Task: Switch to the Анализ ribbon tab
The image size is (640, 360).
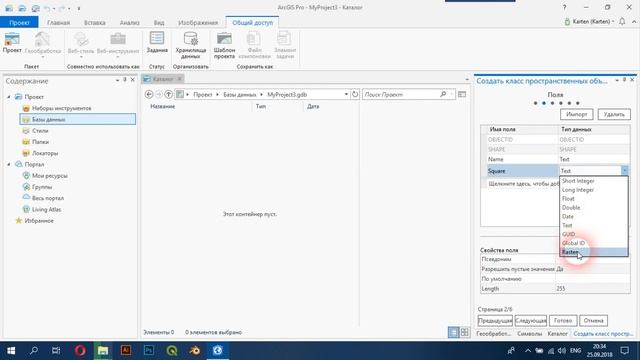Action: (x=129, y=22)
